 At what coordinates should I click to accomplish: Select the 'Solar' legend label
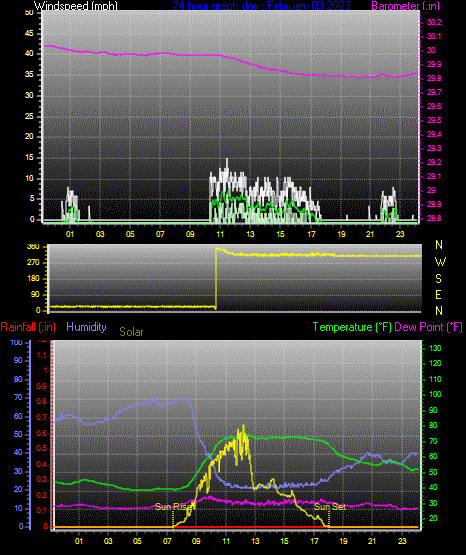click(x=131, y=332)
